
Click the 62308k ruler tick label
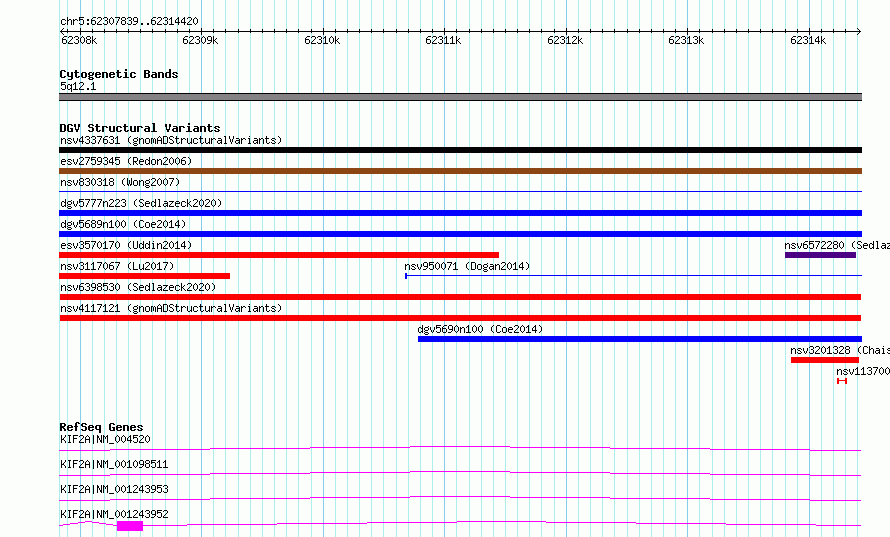(79, 40)
